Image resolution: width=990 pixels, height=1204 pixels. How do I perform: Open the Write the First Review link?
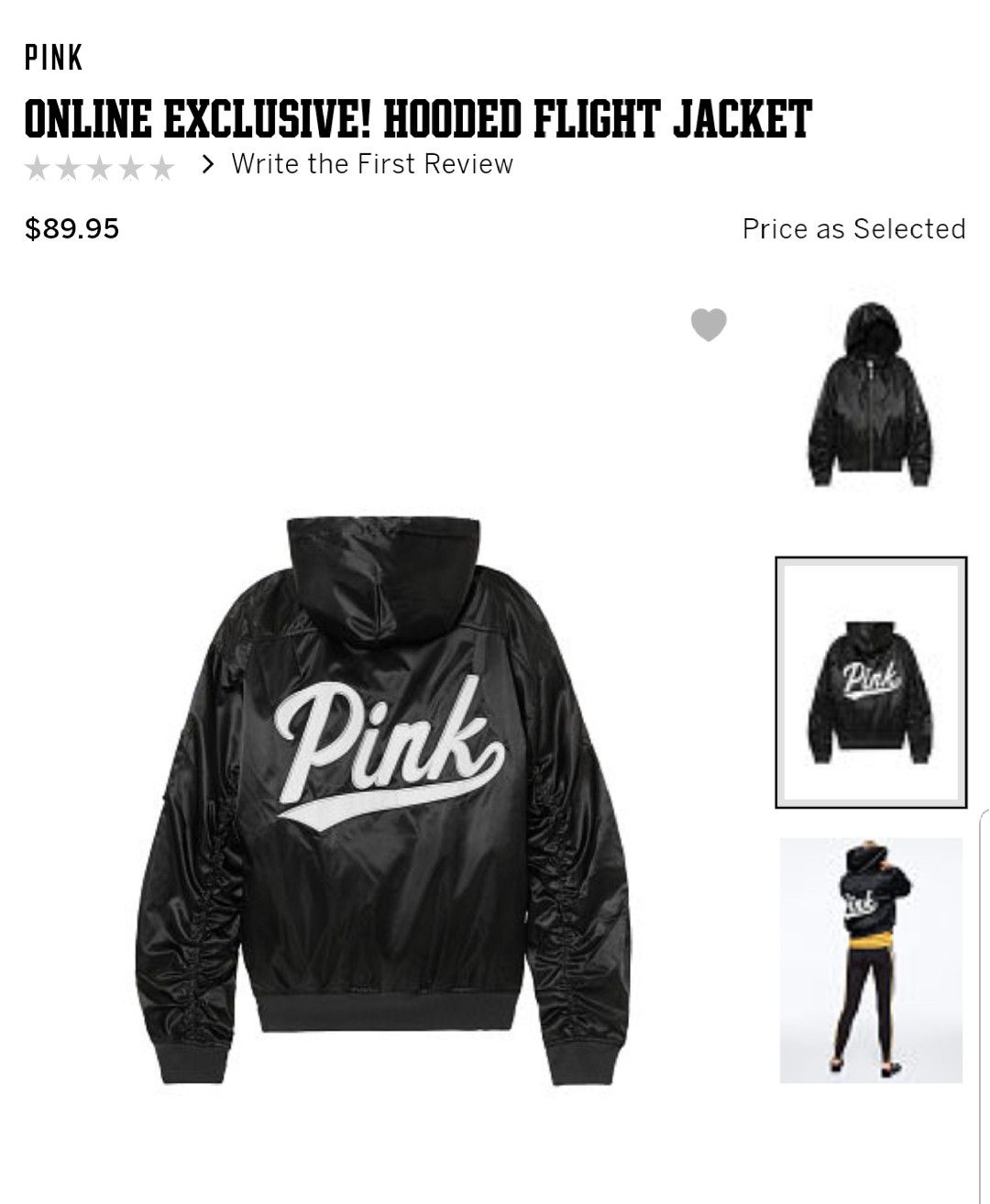click(x=372, y=164)
